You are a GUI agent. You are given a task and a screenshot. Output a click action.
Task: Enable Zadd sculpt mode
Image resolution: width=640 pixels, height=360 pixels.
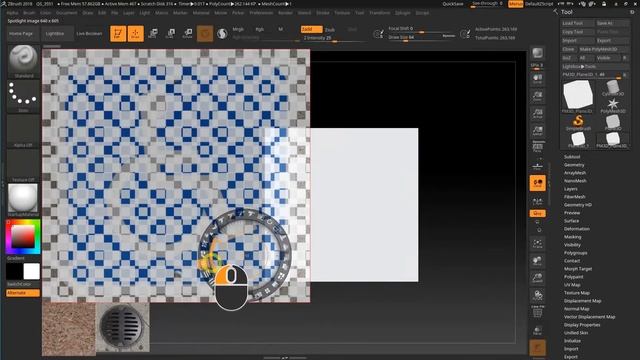click(311, 29)
